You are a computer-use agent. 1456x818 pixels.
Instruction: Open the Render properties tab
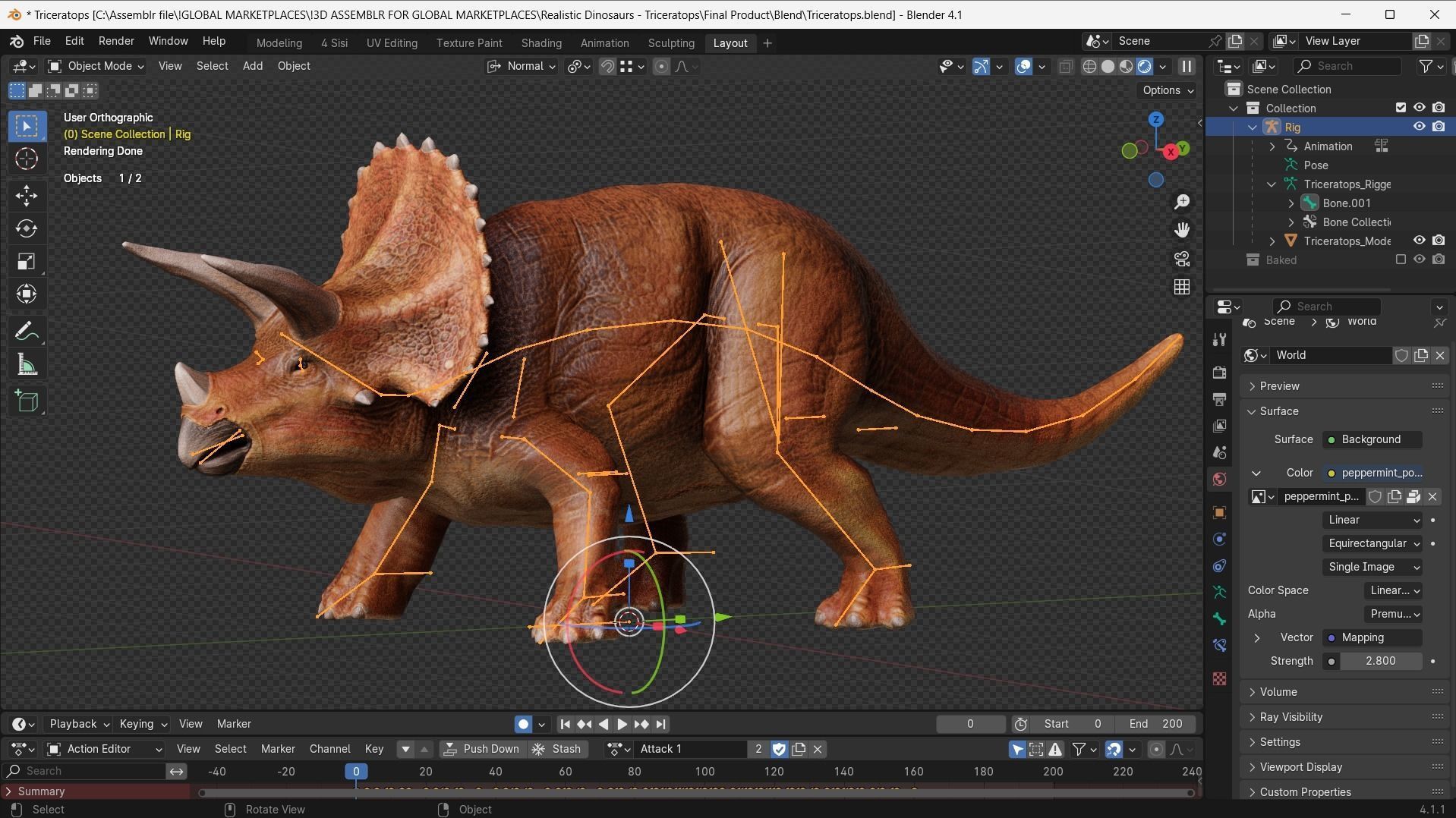(1219, 373)
